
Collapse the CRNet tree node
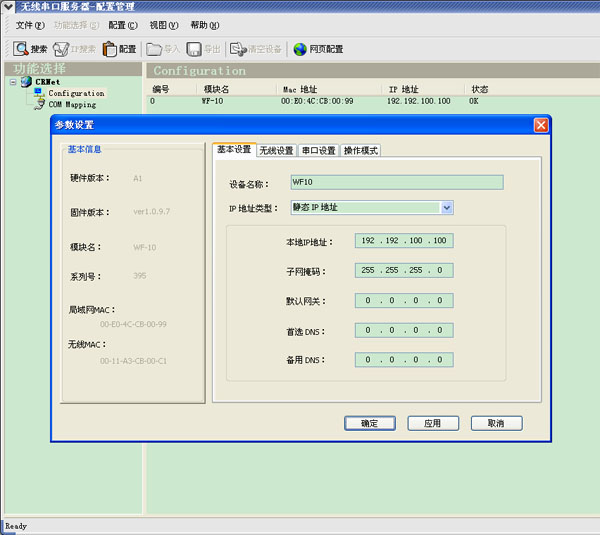pyautogui.click(x=13, y=82)
